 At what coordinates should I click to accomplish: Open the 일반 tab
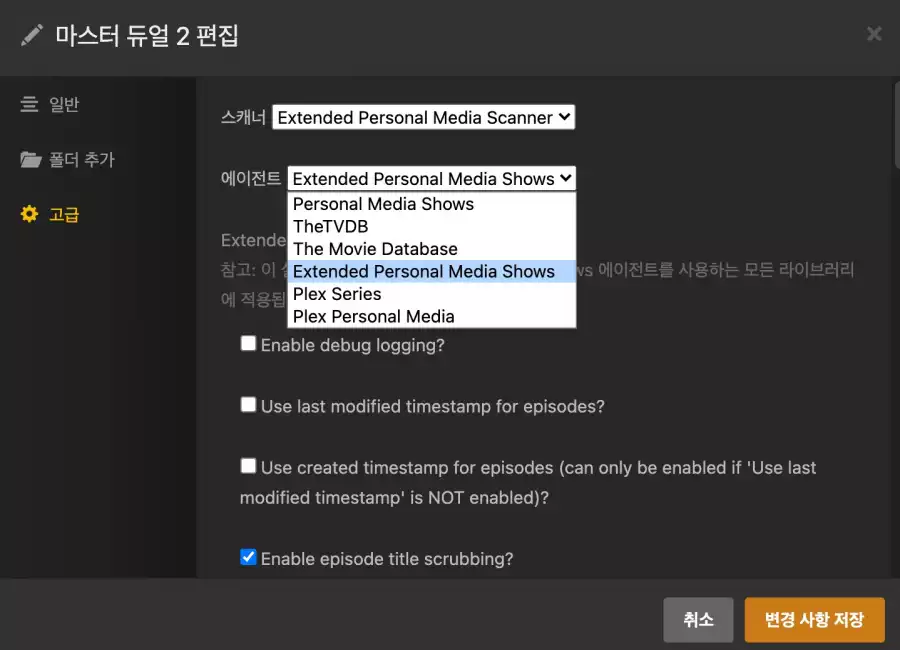[x=50, y=104]
